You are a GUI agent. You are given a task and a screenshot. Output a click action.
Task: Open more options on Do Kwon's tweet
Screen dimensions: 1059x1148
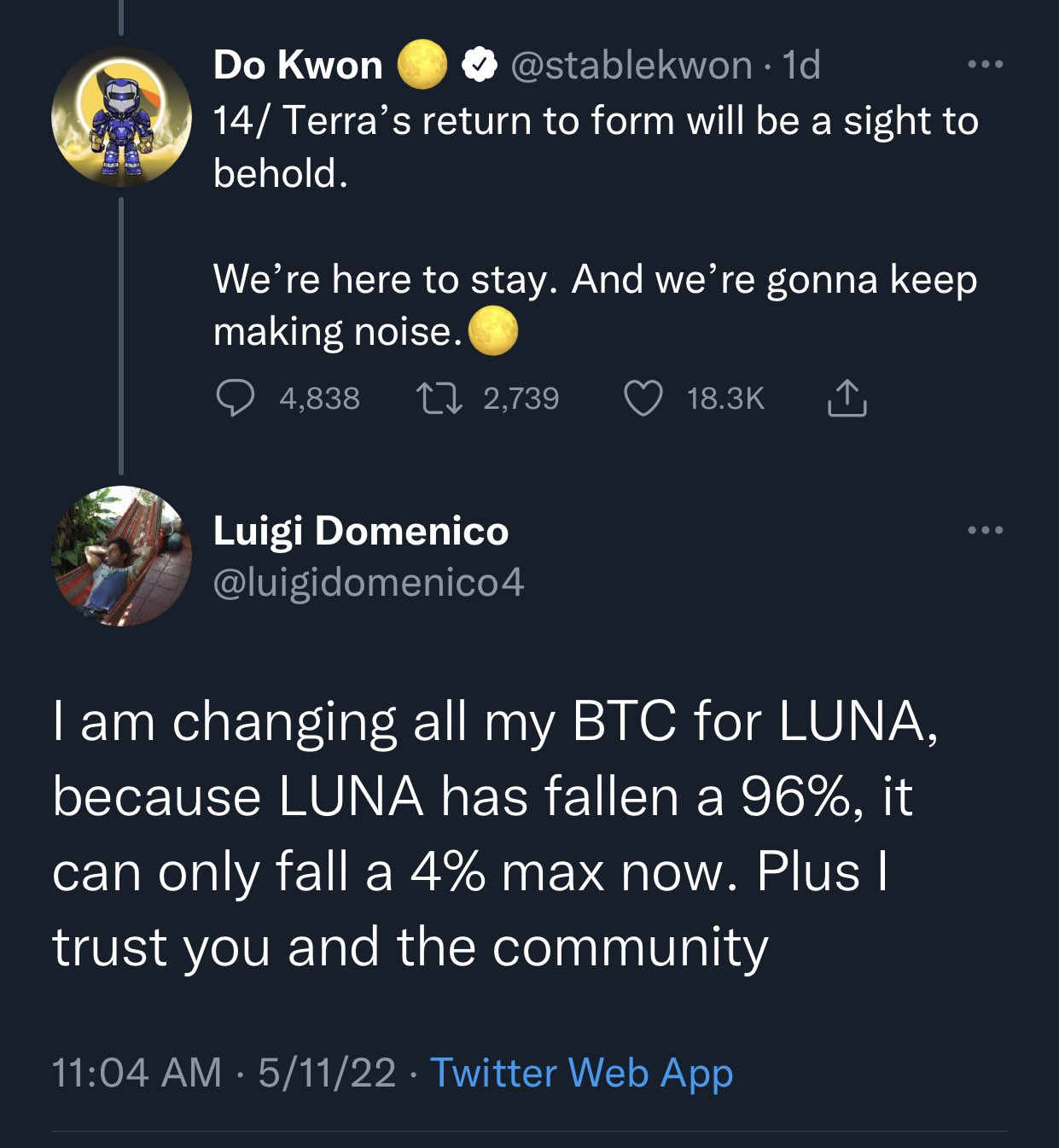tap(986, 64)
